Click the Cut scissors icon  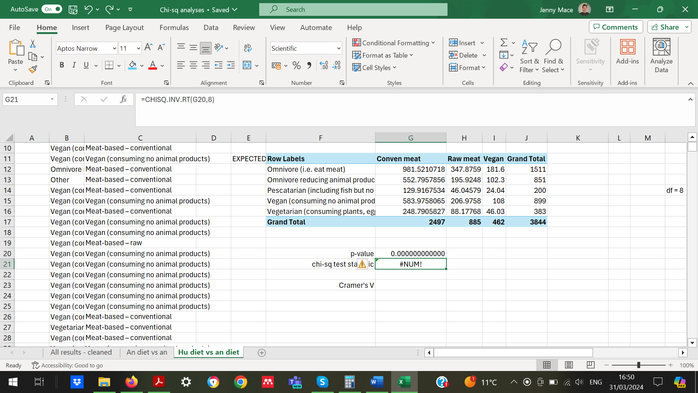32,44
